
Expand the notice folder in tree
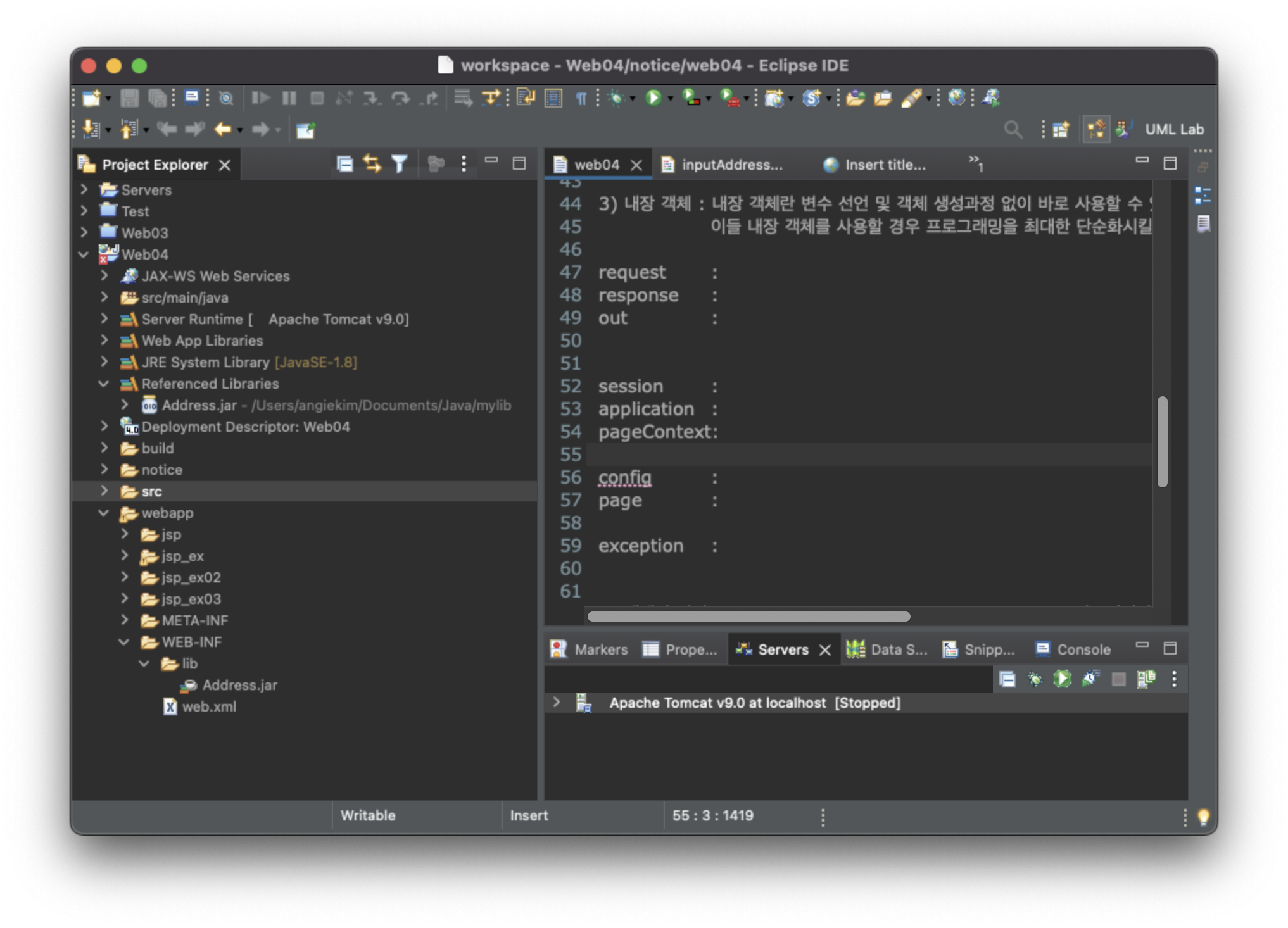coord(104,470)
